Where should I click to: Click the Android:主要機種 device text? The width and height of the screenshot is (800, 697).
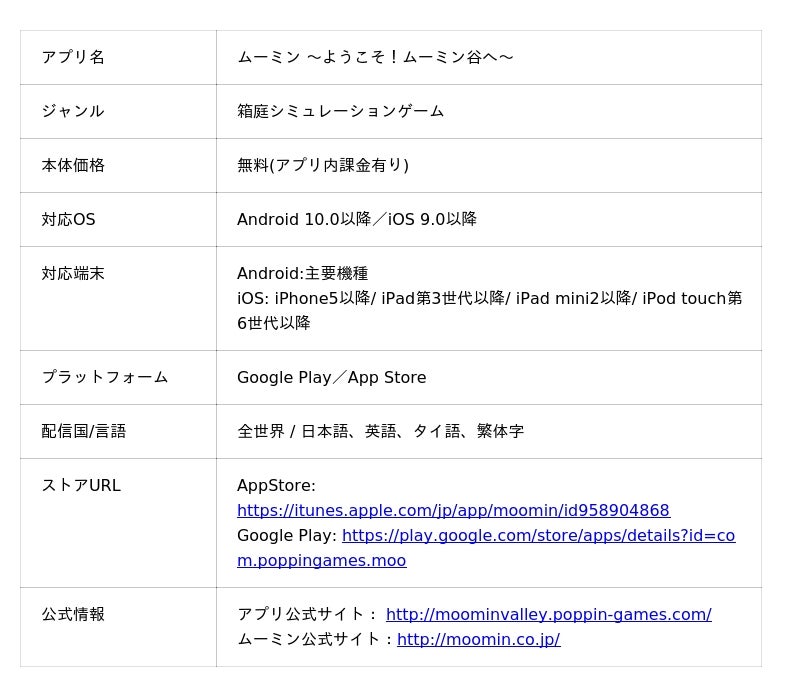coord(303,273)
